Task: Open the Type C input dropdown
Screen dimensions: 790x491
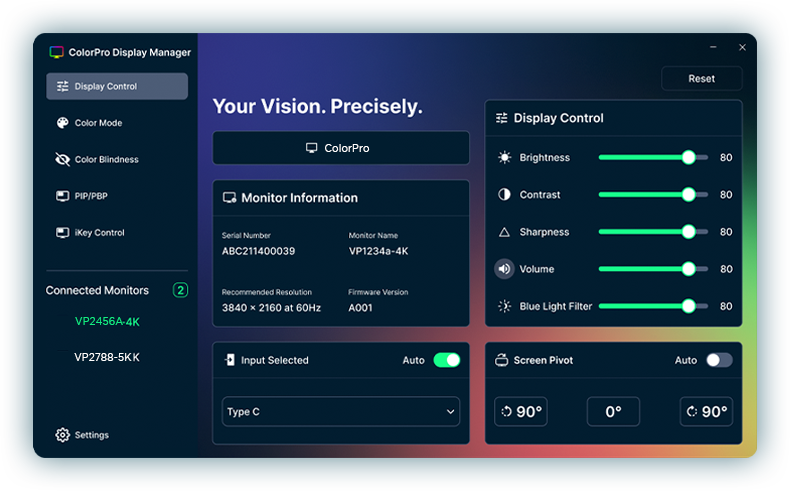Action: click(341, 411)
